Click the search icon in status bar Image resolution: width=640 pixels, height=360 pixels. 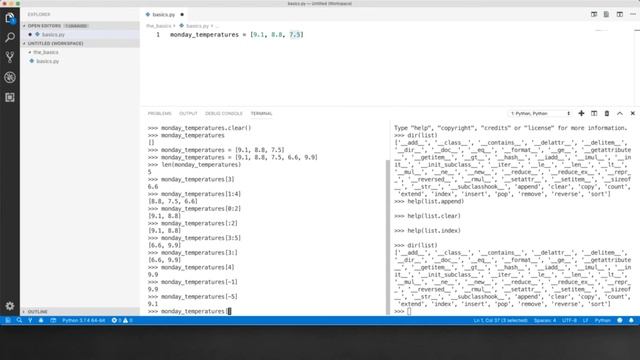(19, 320)
